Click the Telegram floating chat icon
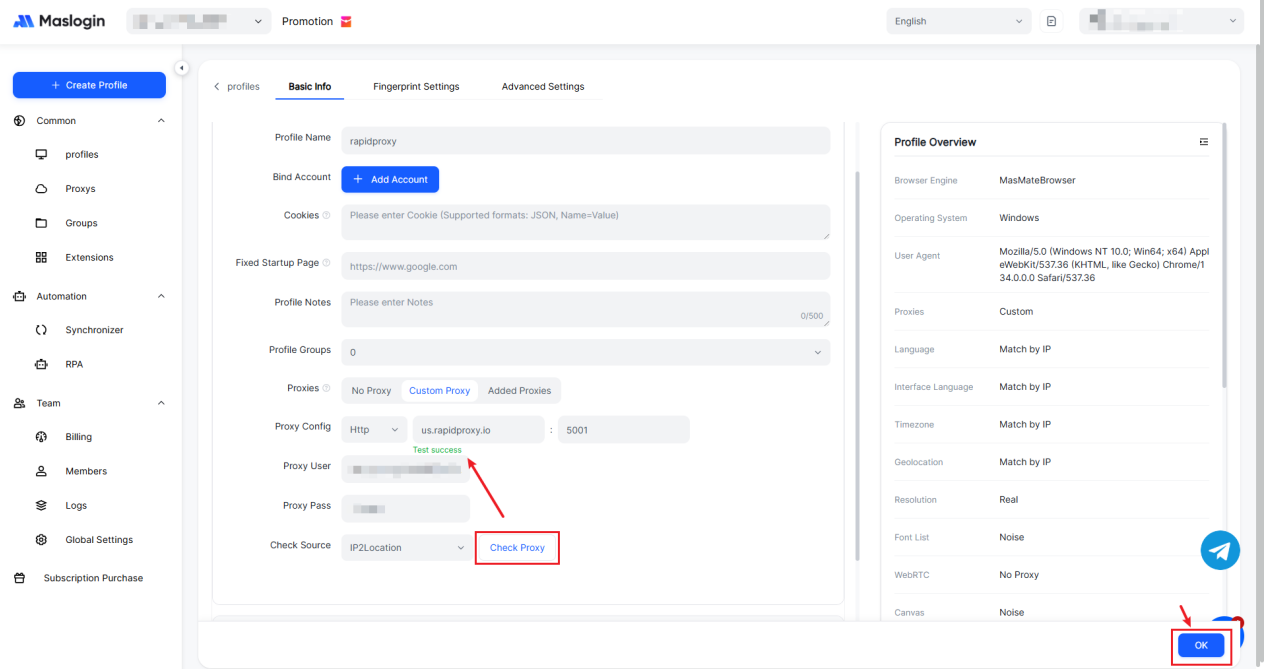Viewport: 1264px width, 669px height. click(x=1220, y=550)
